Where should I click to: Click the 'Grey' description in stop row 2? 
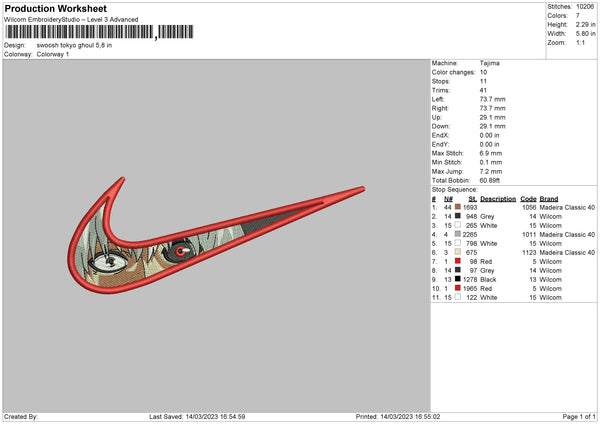coord(487,217)
